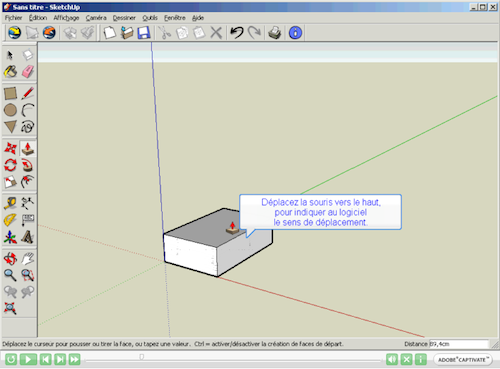Select the Tape Measure tool
The image size is (500, 369).
coord(10,203)
